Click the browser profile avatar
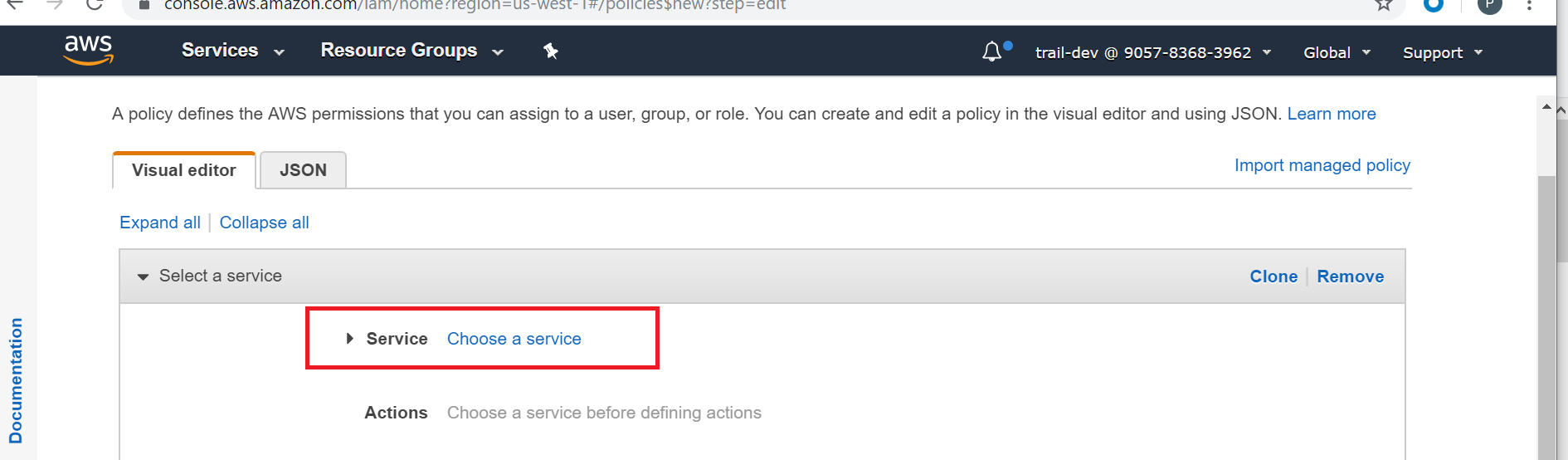This screenshot has width=1568, height=460. (x=1490, y=6)
